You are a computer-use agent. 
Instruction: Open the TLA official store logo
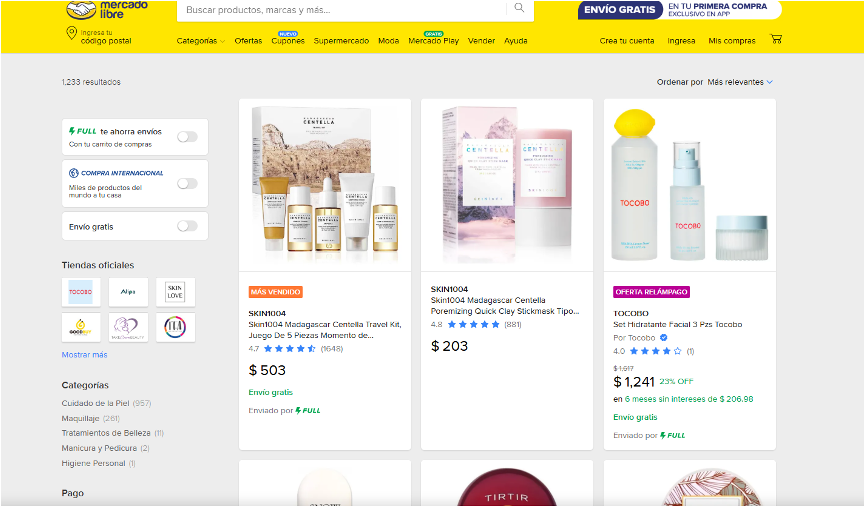175,327
